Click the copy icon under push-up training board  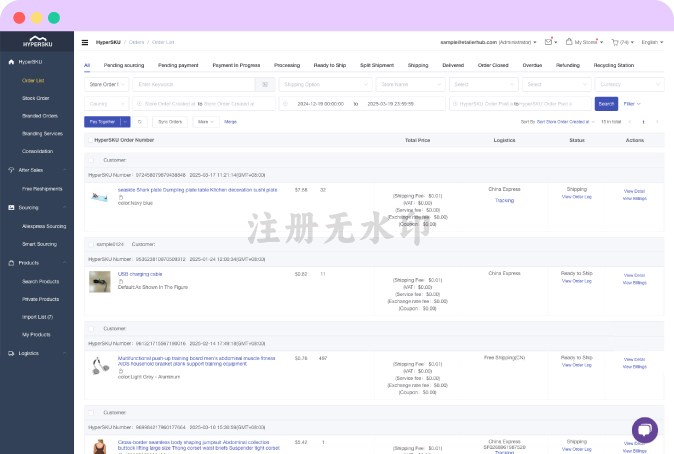(121, 371)
